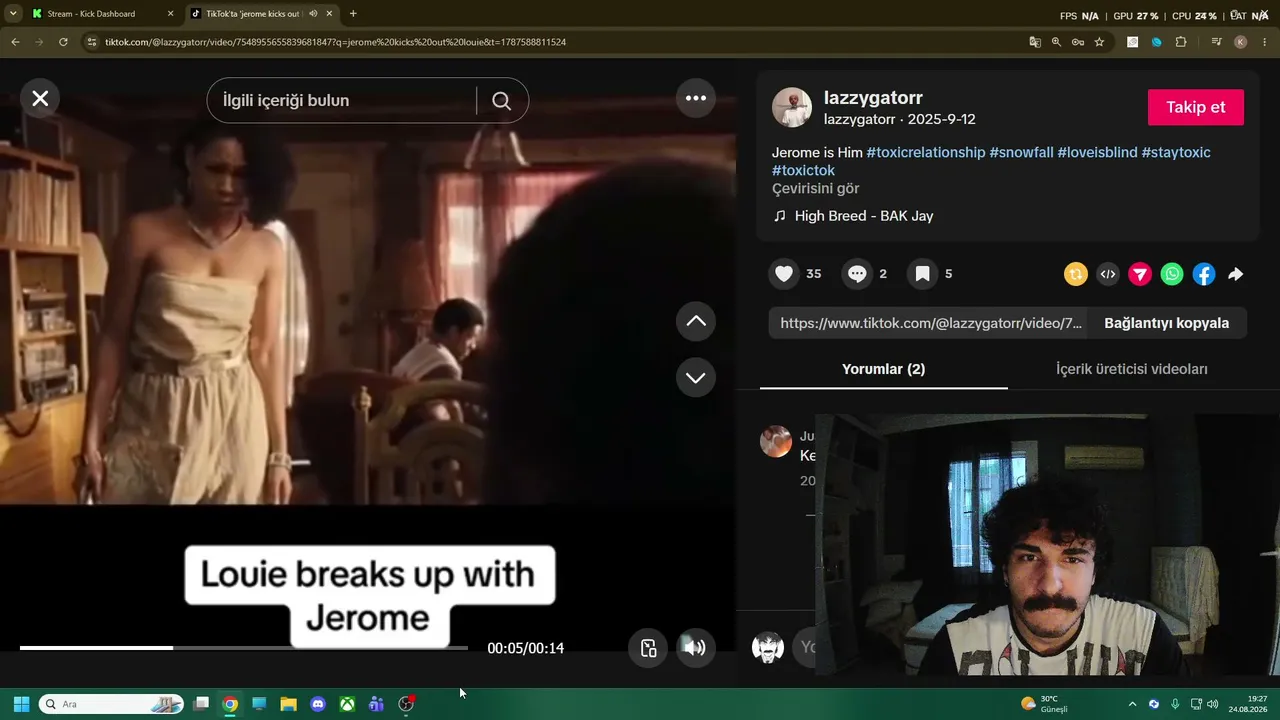Switch to 'Yorumlar (2)' tab
The image size is (1280, 720).
[x=883, y=369]
